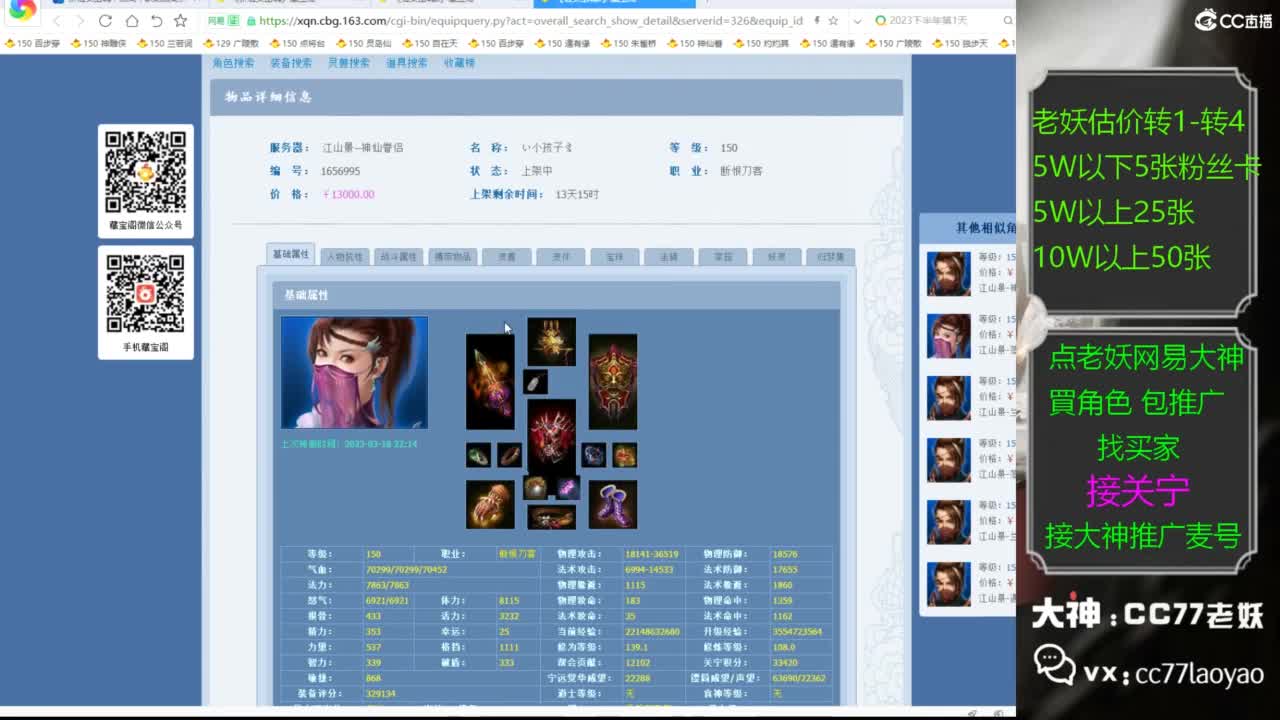
Task: Open second similar character avatar in sidebar
Action: tap(948, 336)
